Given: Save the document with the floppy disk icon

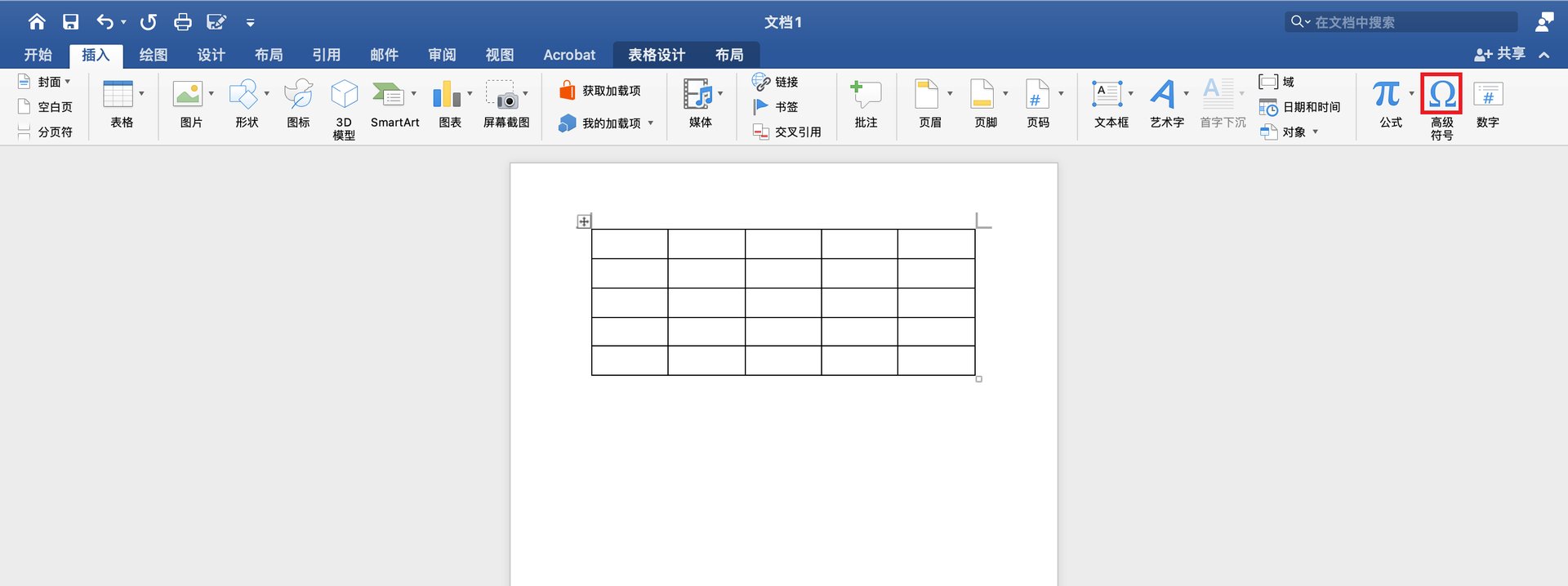Looking at the screenshot, I should tap(71, 22).
